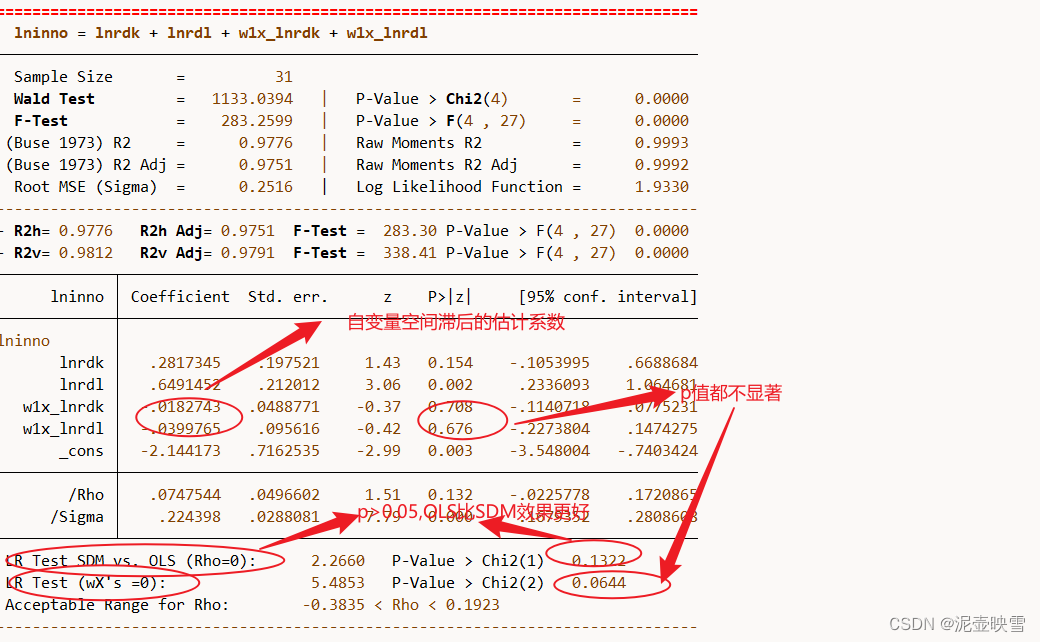This screenshot has height=642, width=1040.
Task: Click the Coefficient column header
Action: 180,296
